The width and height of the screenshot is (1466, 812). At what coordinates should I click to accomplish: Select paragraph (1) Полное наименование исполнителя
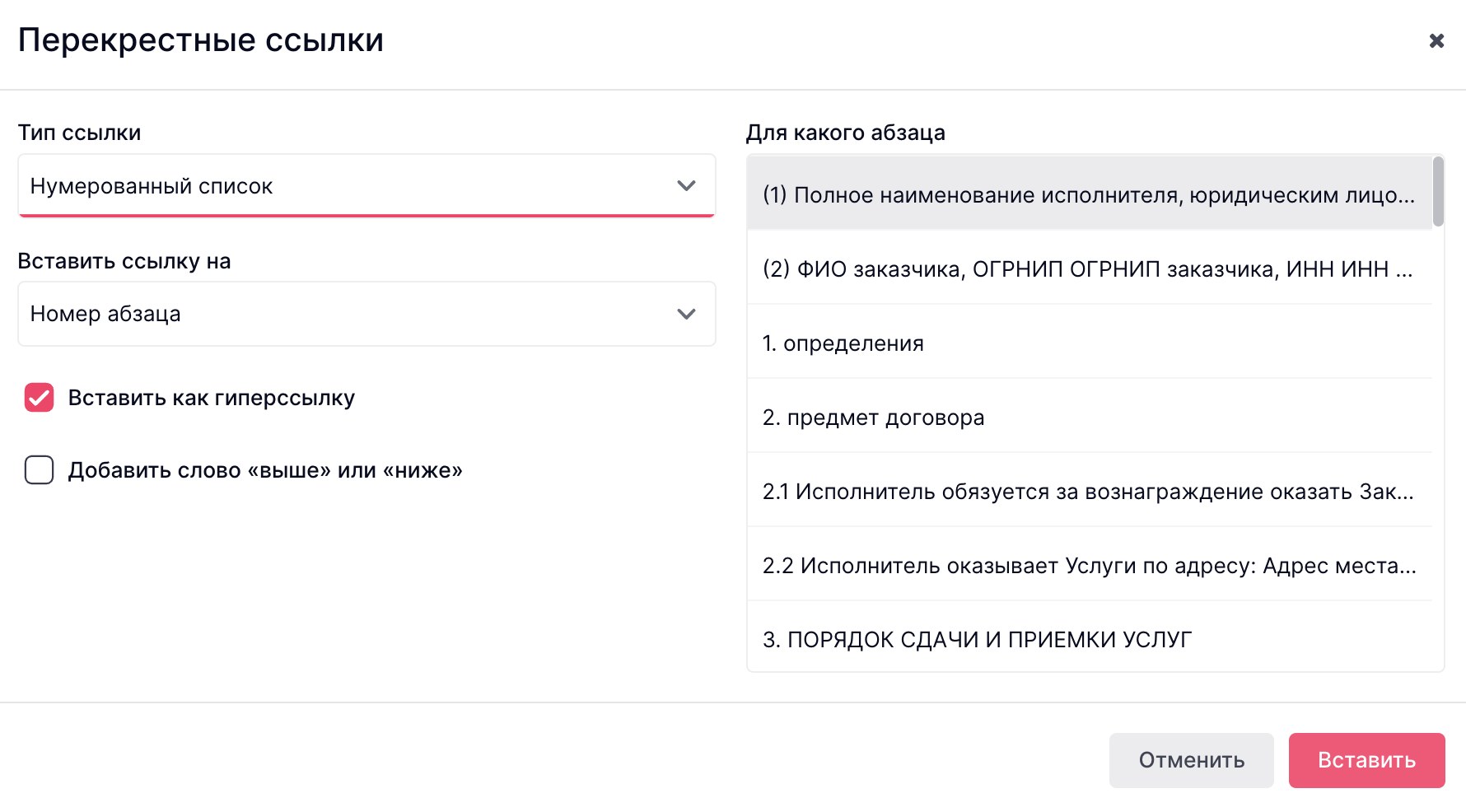(1090, 194)
